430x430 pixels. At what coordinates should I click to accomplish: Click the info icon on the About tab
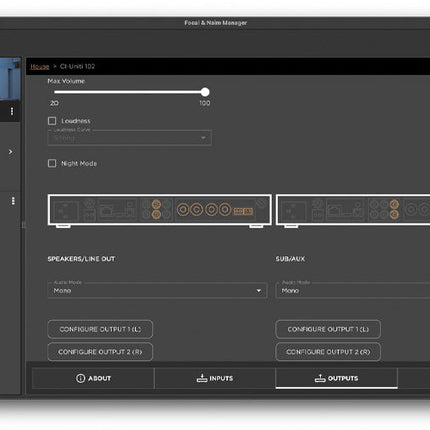click(x=80, y=378)
